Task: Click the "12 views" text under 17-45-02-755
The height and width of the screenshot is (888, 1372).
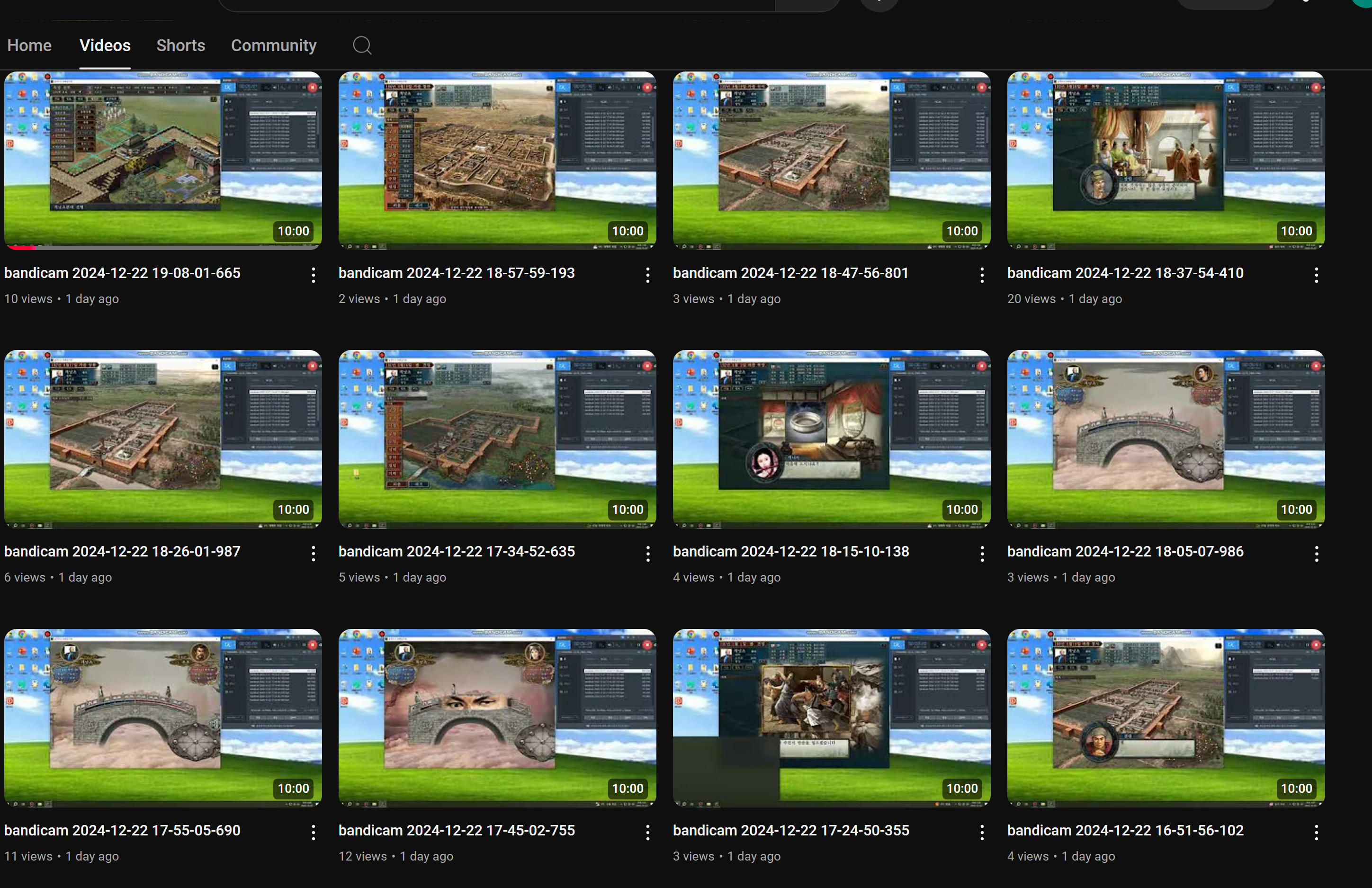Action: (x=363, y=856)
